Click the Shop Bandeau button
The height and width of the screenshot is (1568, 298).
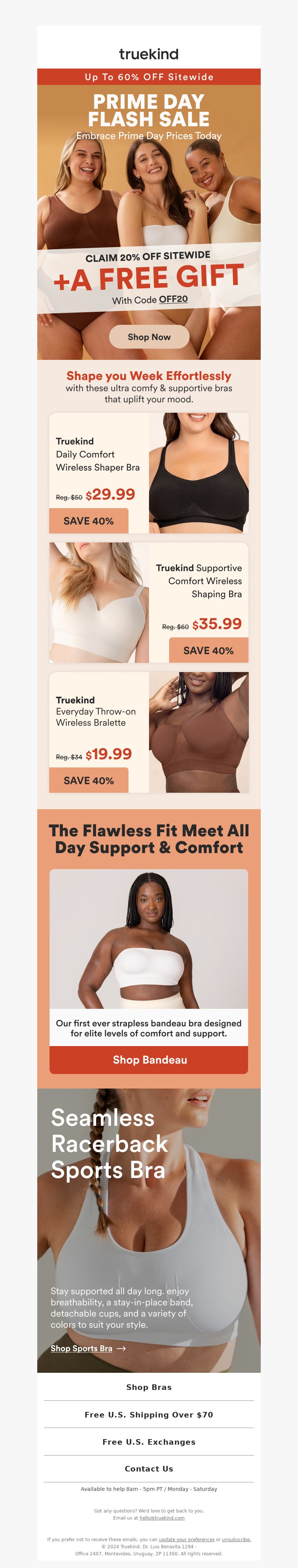(x=149, y=1060)
